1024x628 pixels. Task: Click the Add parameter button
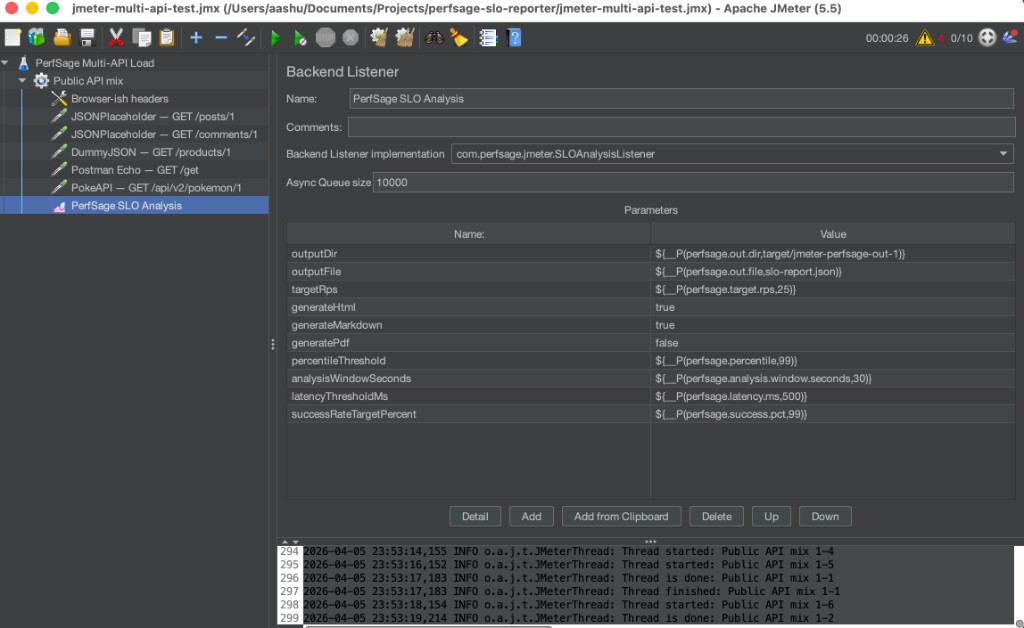pos(531,516)
